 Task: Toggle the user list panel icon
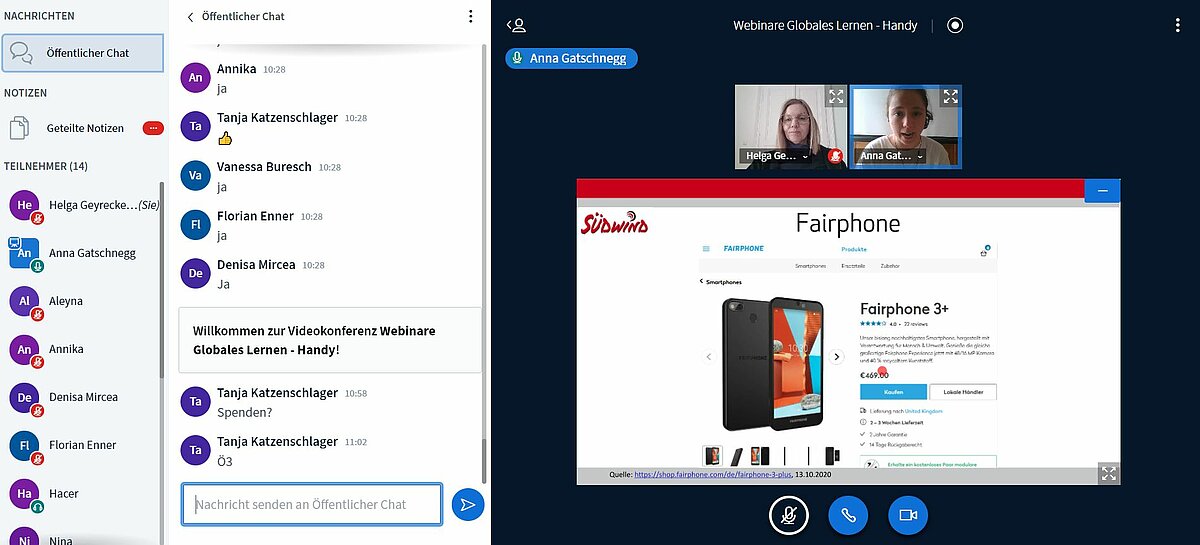pos(516,25)
